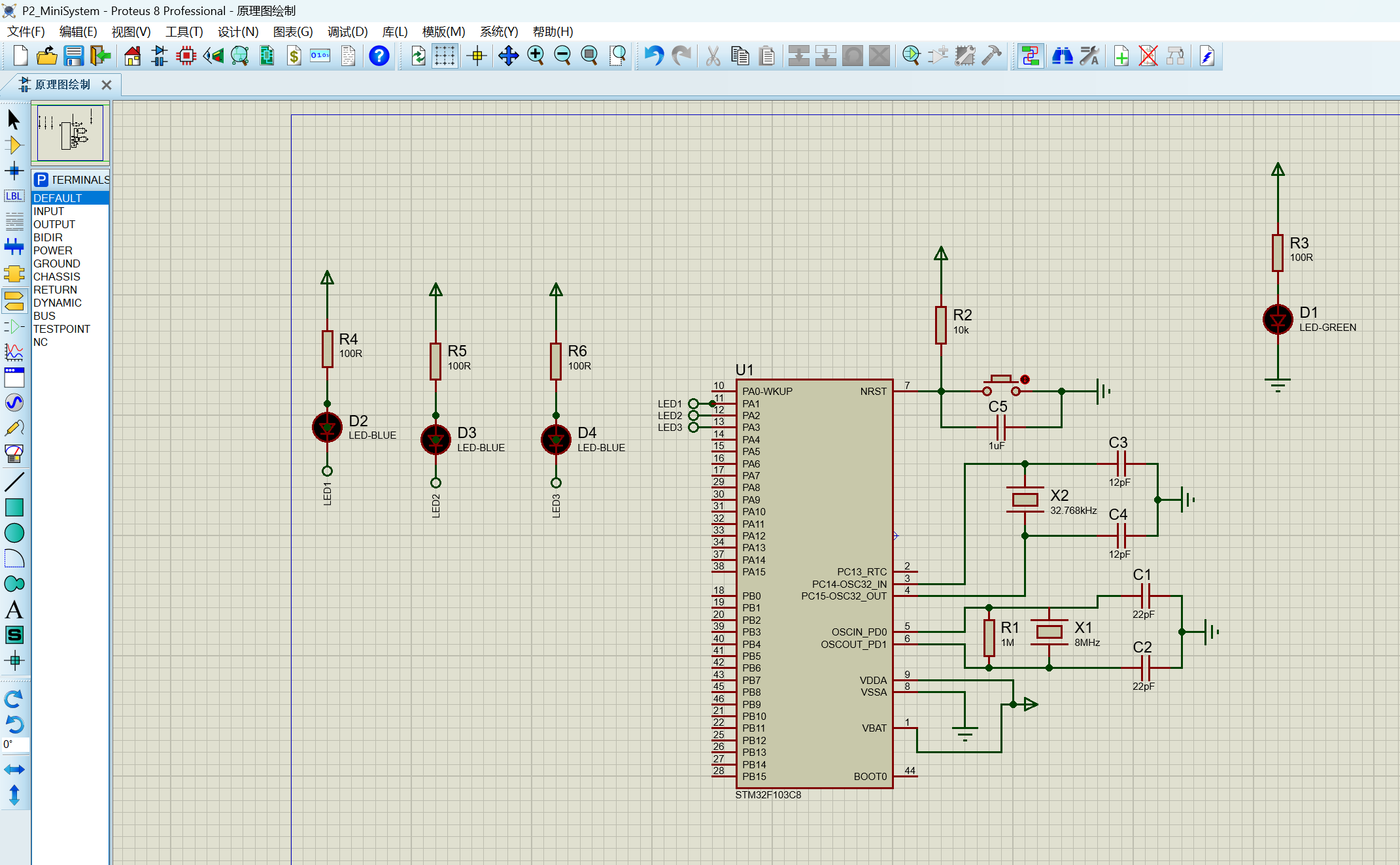This screenshot has height=865, width=1400.
Task: Click the rotation angle input field
Action: [16, 744]
